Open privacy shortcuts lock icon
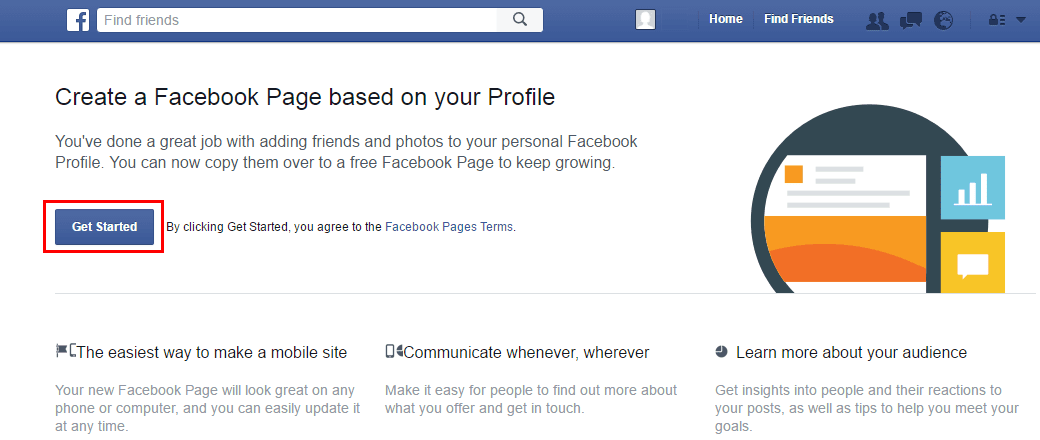Viewport: 1040px width, 440px height. (998, 20)
